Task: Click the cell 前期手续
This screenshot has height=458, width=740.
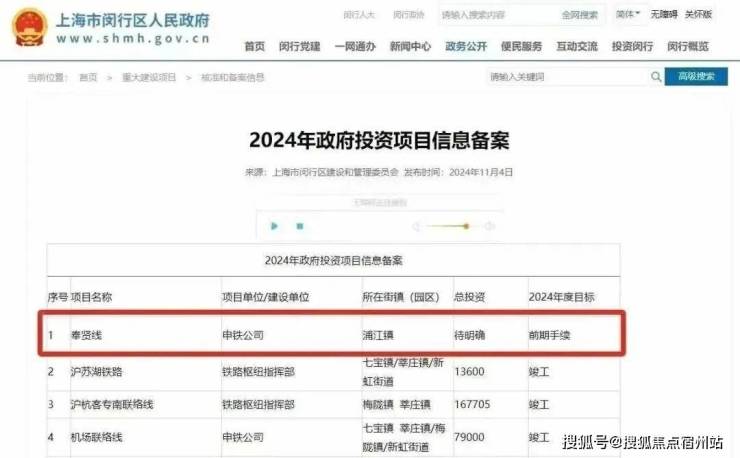Action: pyautogui.click(x=549, y=335)
